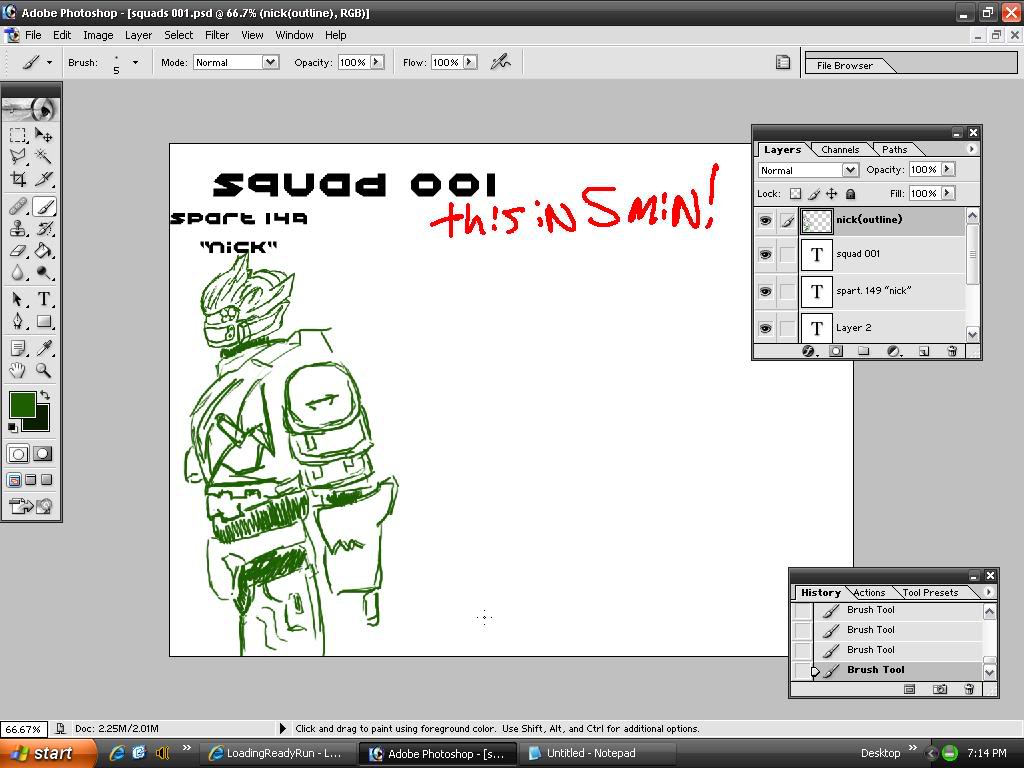Select the Crop tool

coord(18,180)
